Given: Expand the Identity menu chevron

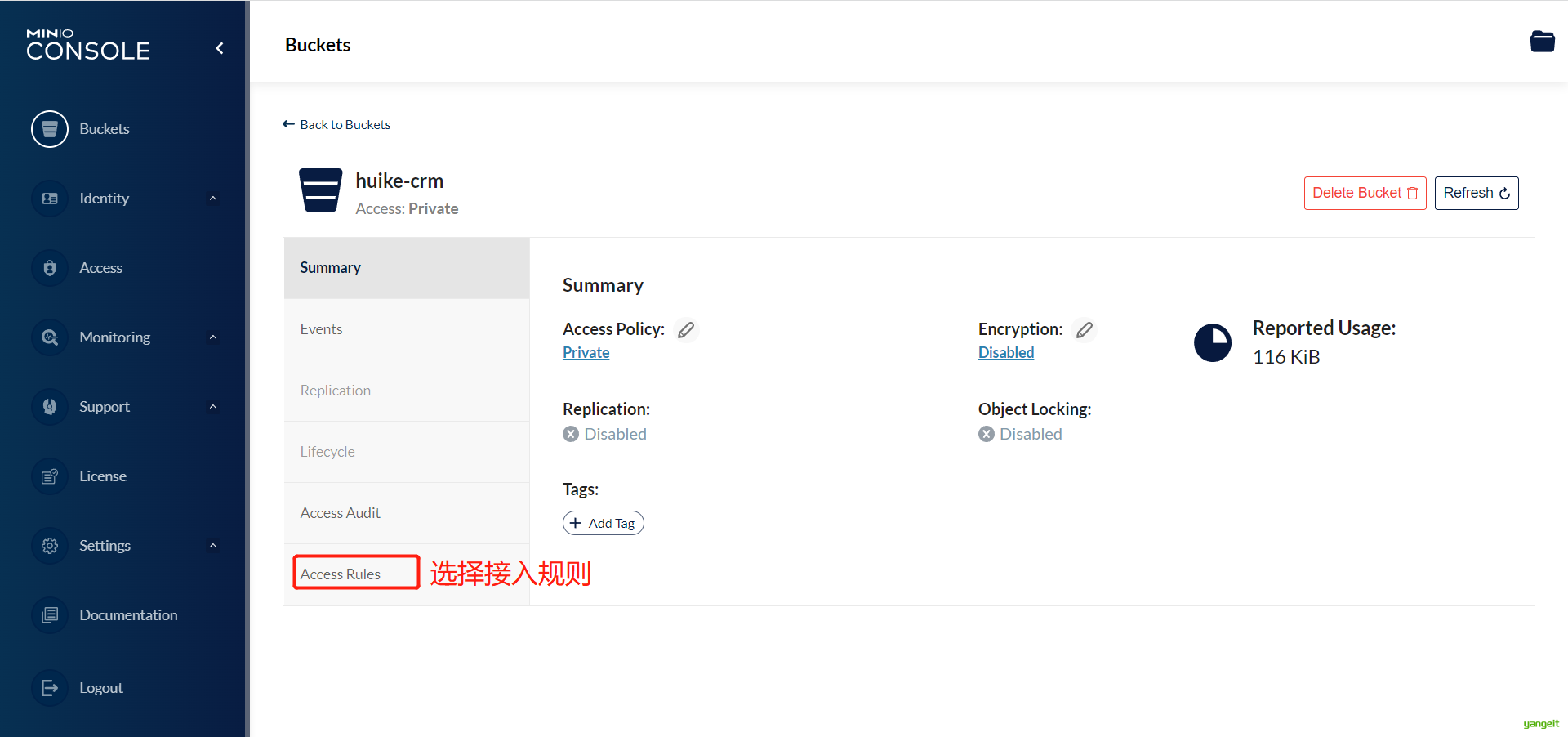Looking at the screenshot, I should (x=213, y=199).
